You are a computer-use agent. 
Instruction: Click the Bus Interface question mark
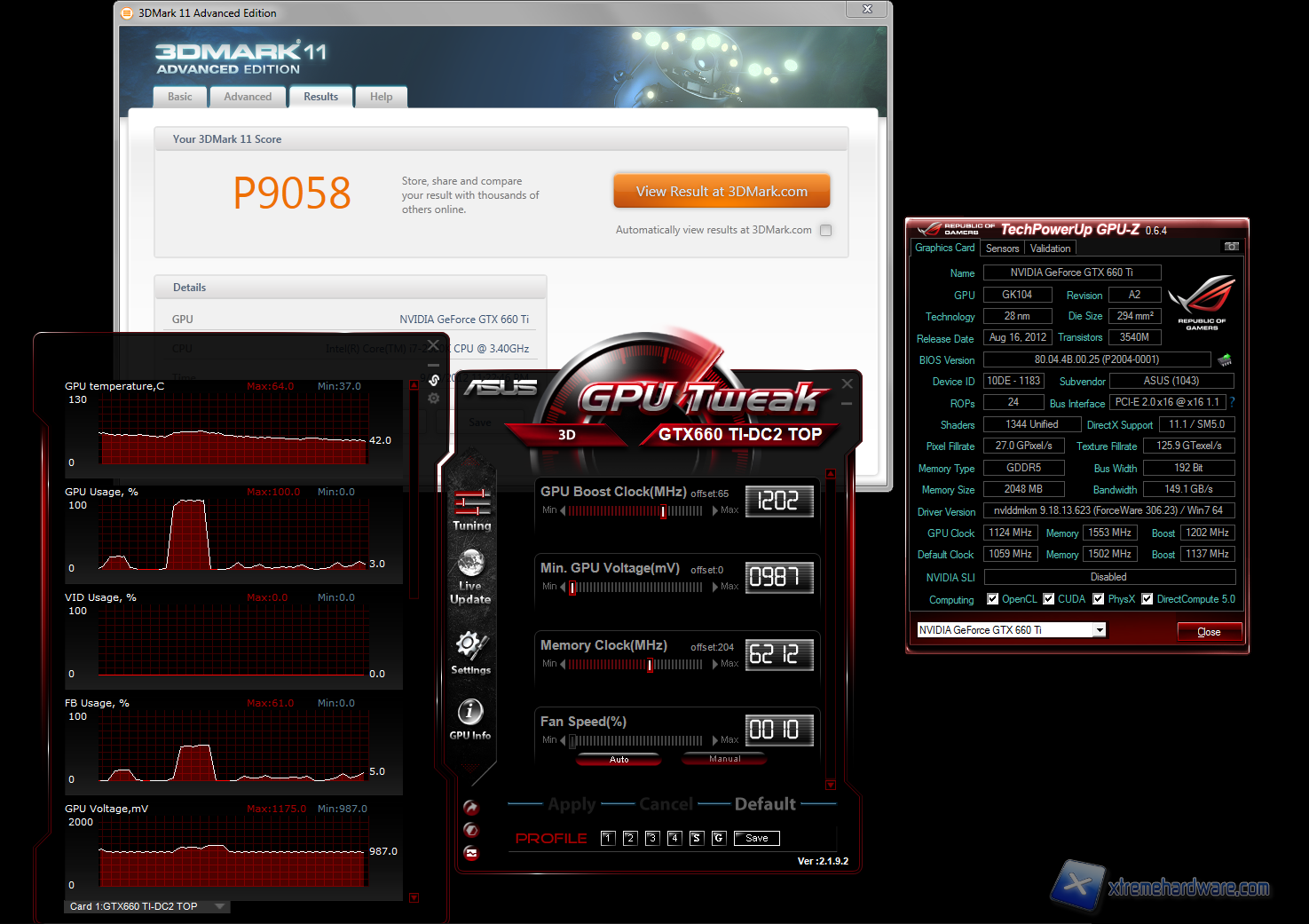(1232, 402)
